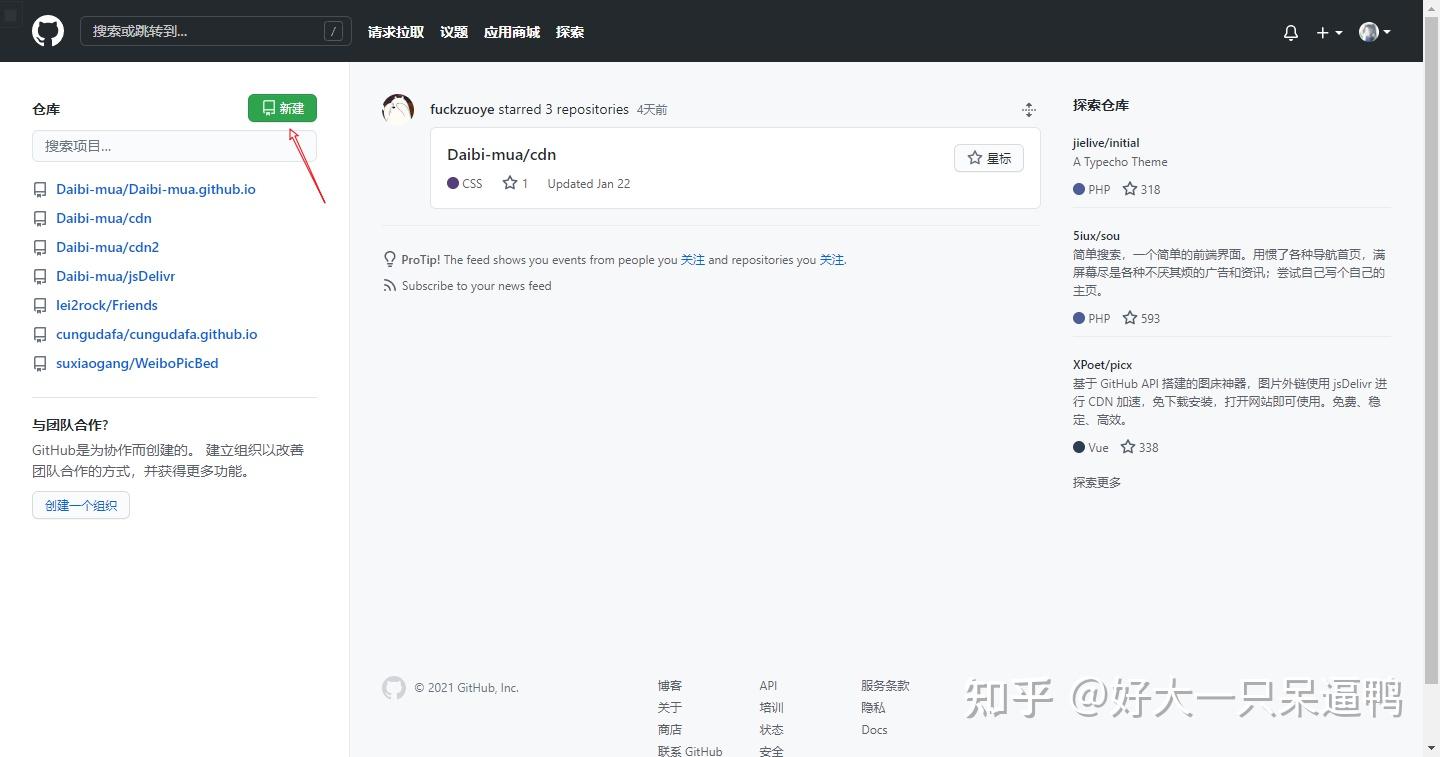Open the 探索更多 link

tap(1097, 482)
